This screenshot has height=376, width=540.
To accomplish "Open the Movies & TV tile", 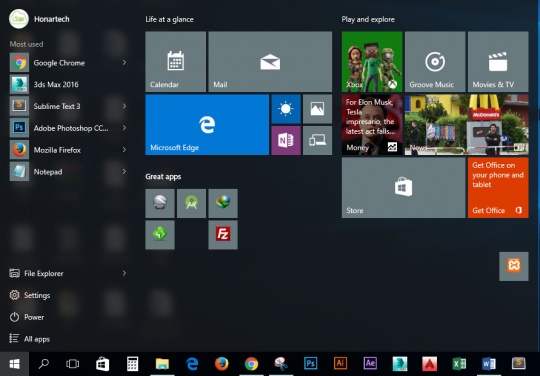I will pos(498,62).
